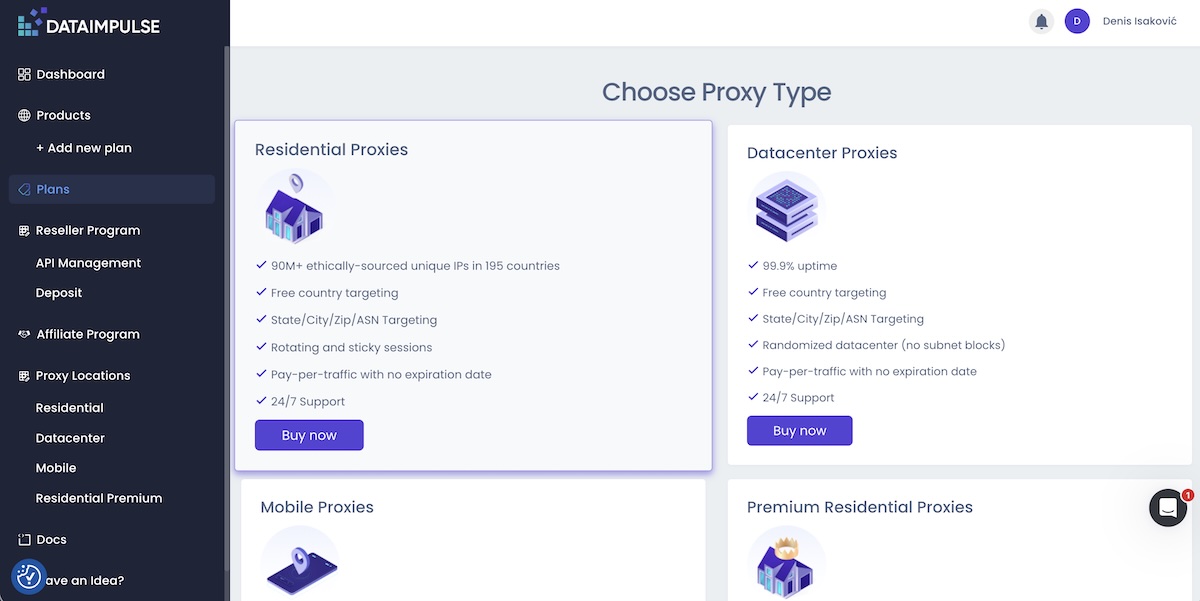This screenshot has height=601, width=1200.
Task: Click the notification bell icon
Action: point(1041,21)
